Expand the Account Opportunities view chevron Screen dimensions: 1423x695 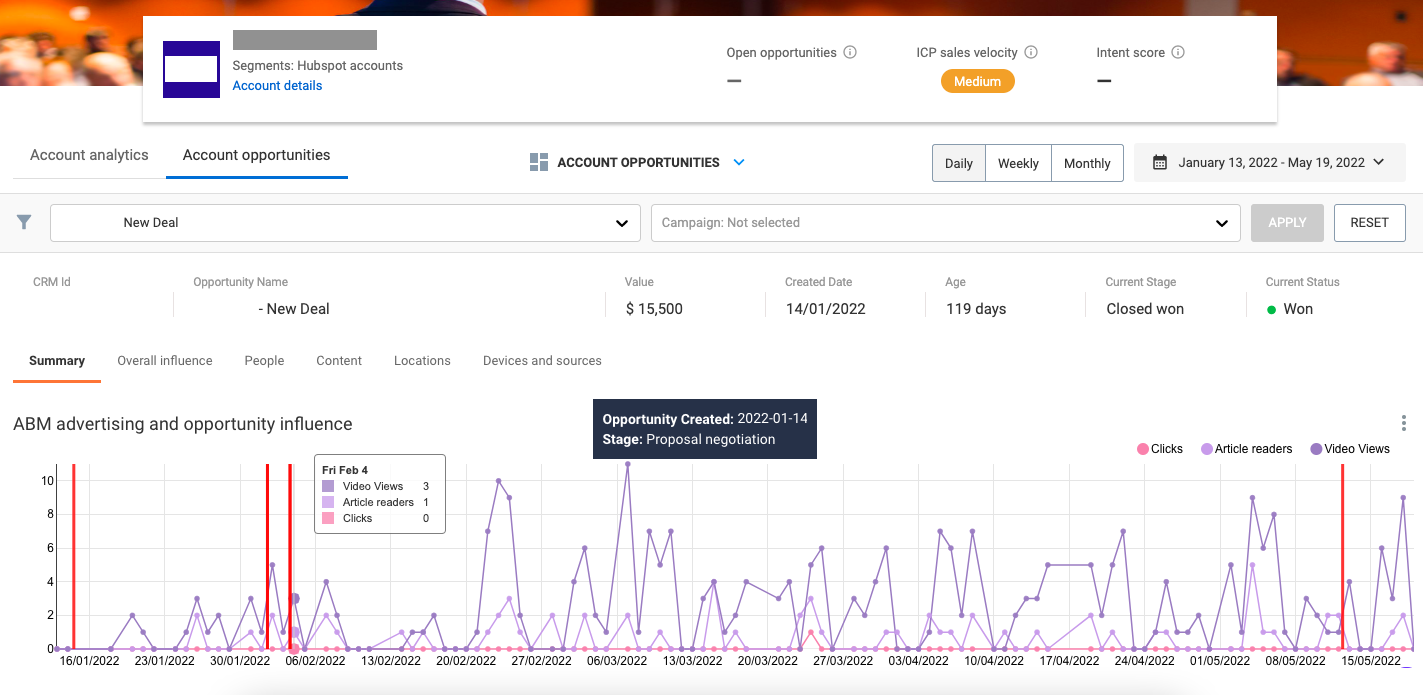[739, 162]
